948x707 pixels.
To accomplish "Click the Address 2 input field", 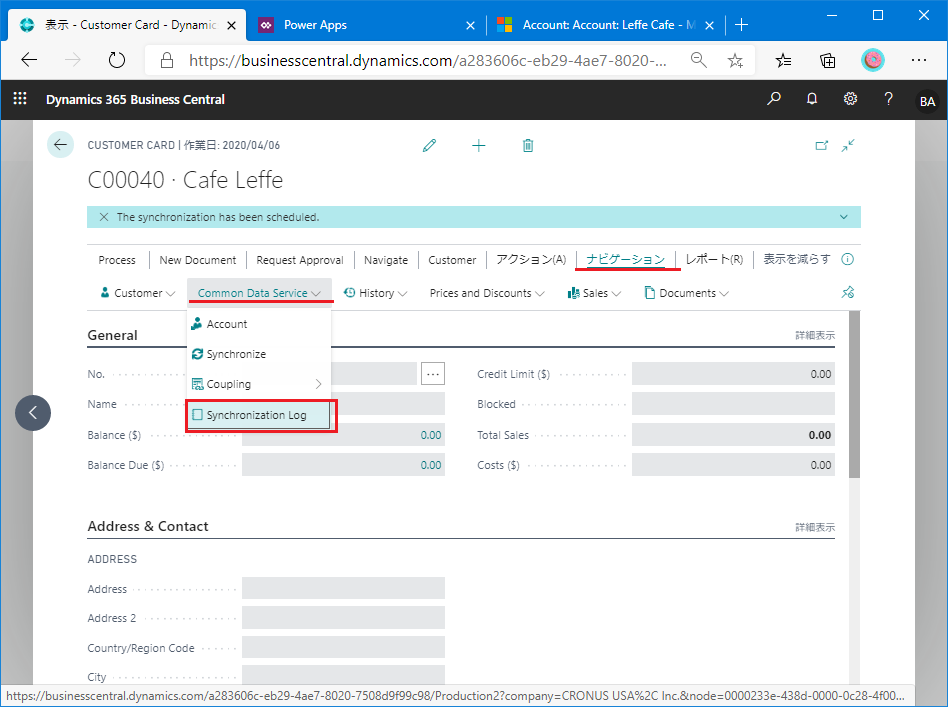I will pyautogui.click(x=343, y=617).
